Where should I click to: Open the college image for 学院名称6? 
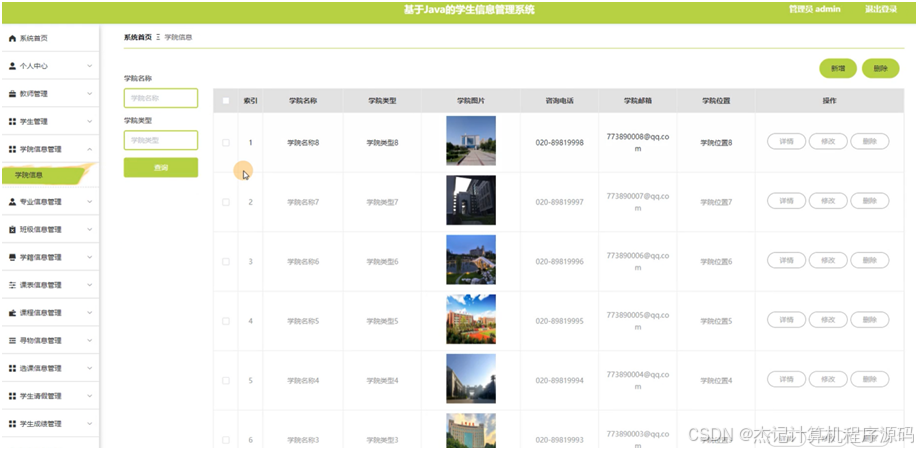[x=471, y=260]
